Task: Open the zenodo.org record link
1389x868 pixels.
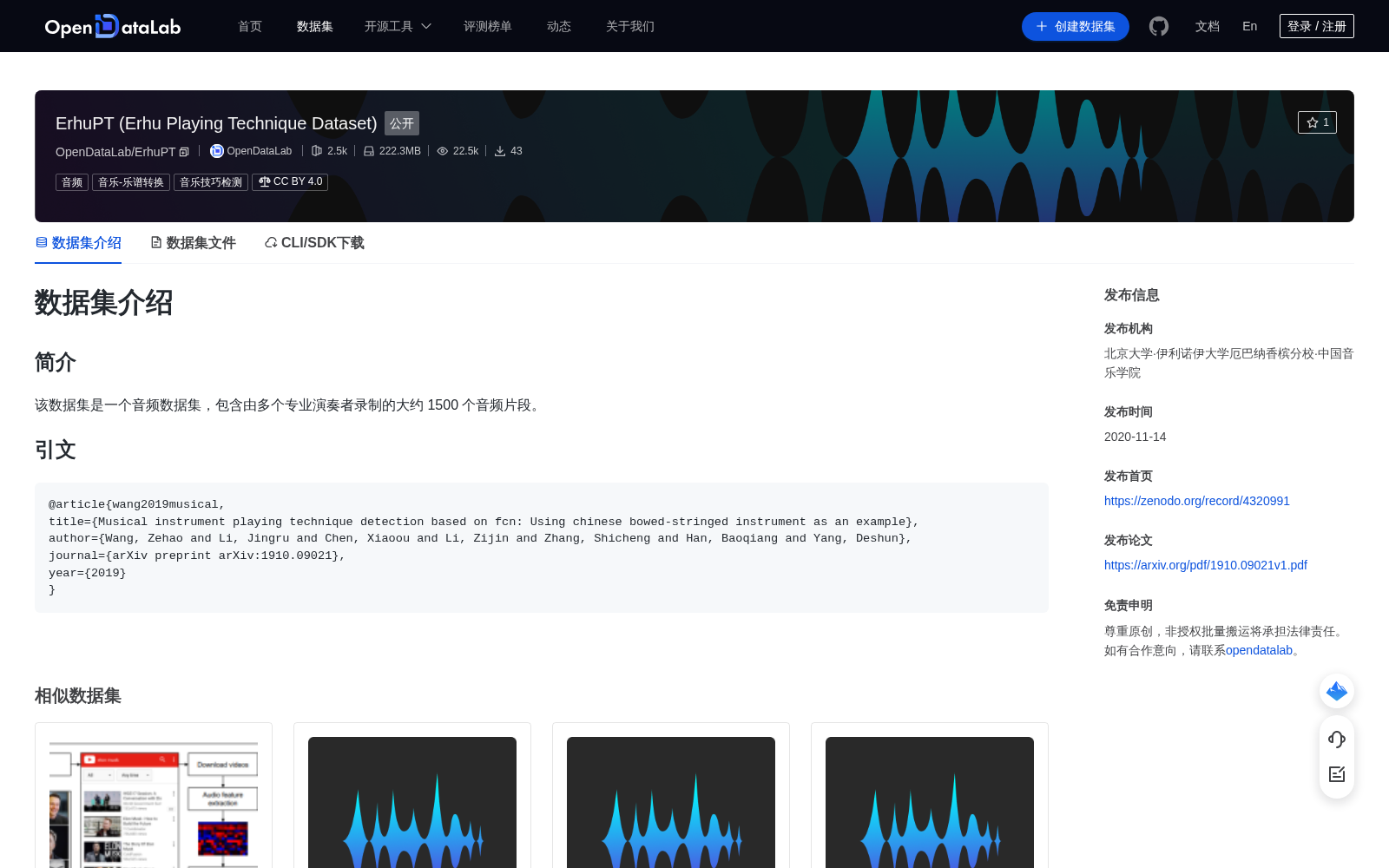Action: pyautogui.click(x=1197, y=501)
